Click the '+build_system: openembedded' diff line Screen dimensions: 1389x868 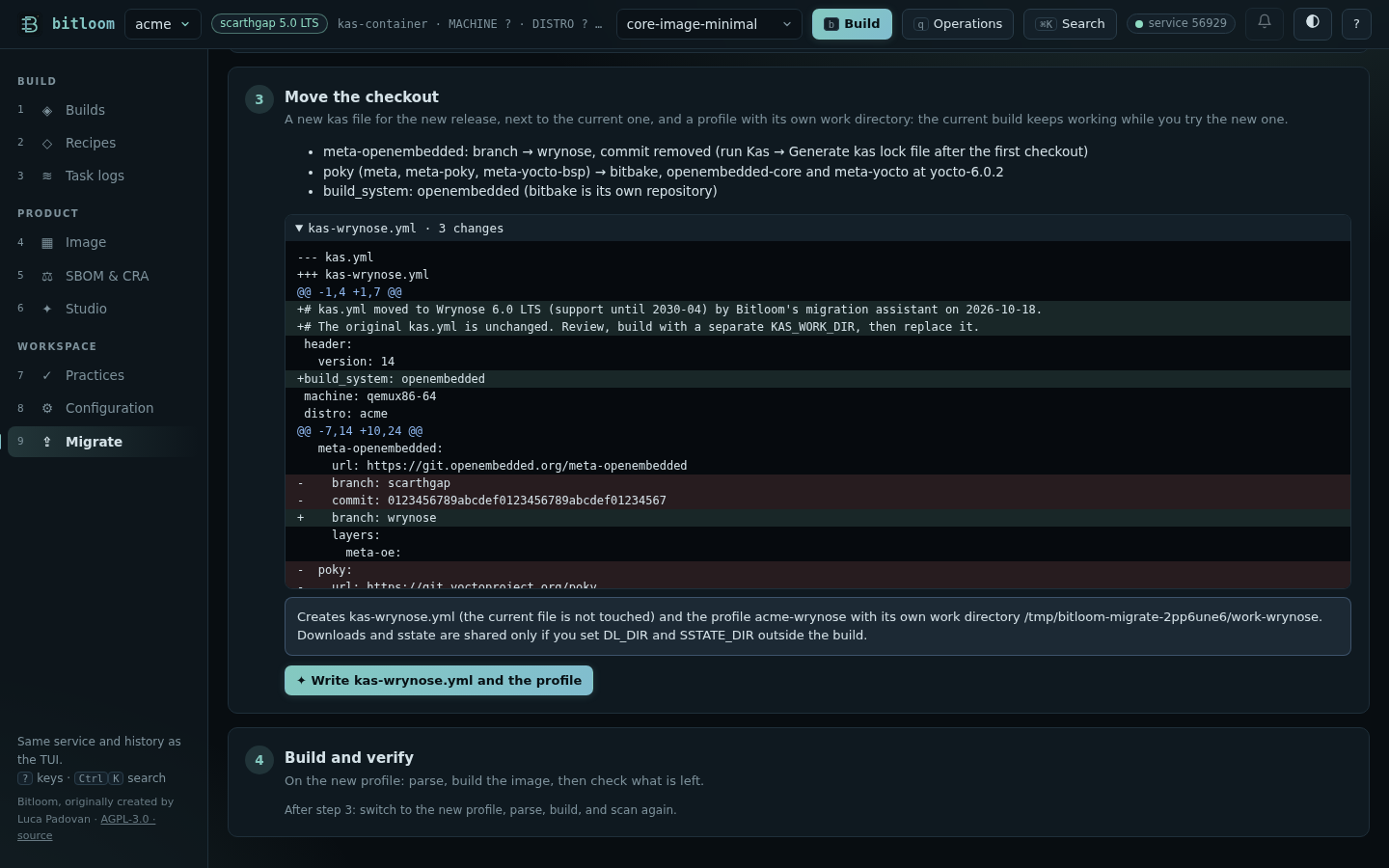(x=818, y=379)
